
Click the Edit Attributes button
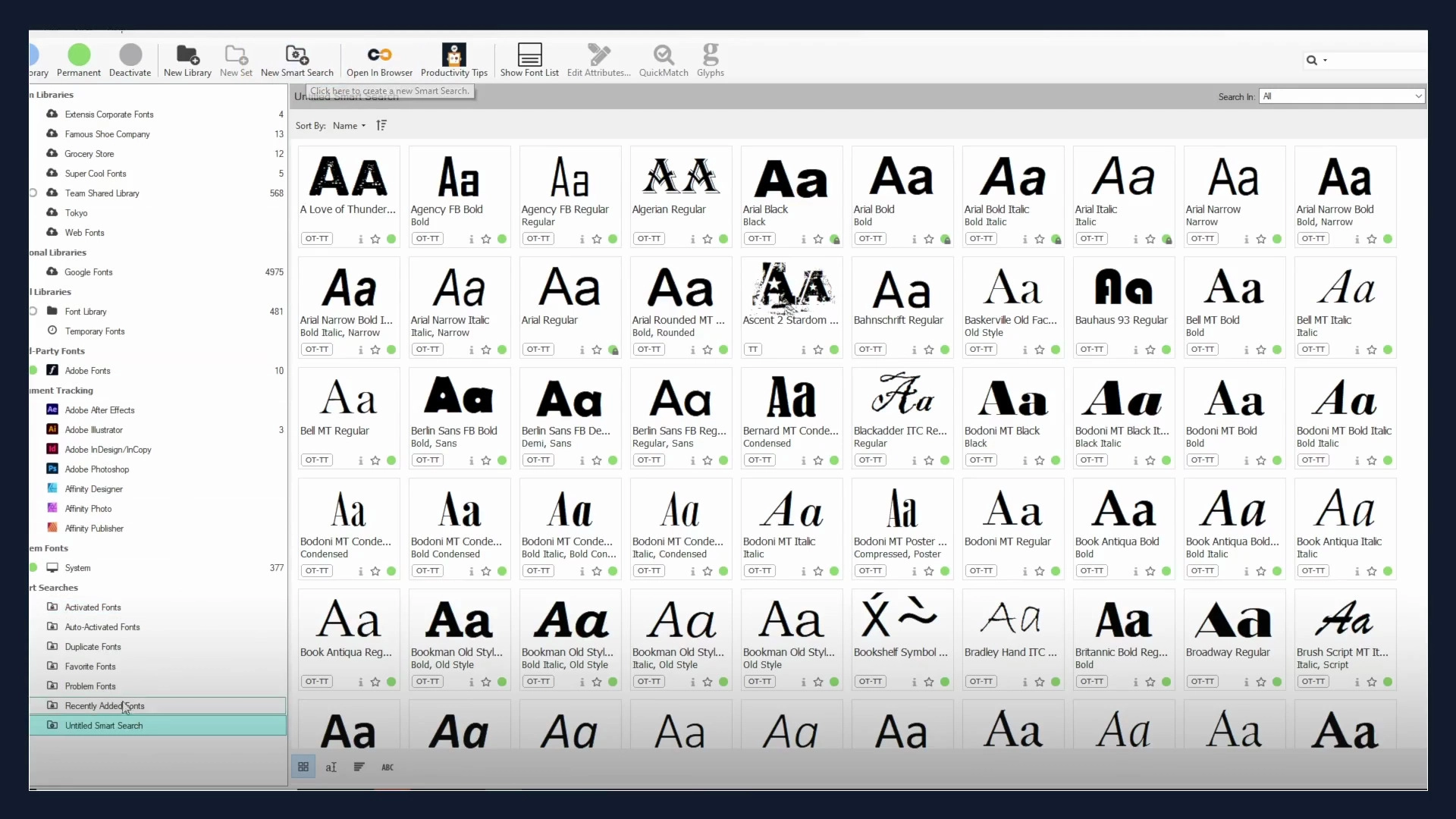[x=598, y=61]
